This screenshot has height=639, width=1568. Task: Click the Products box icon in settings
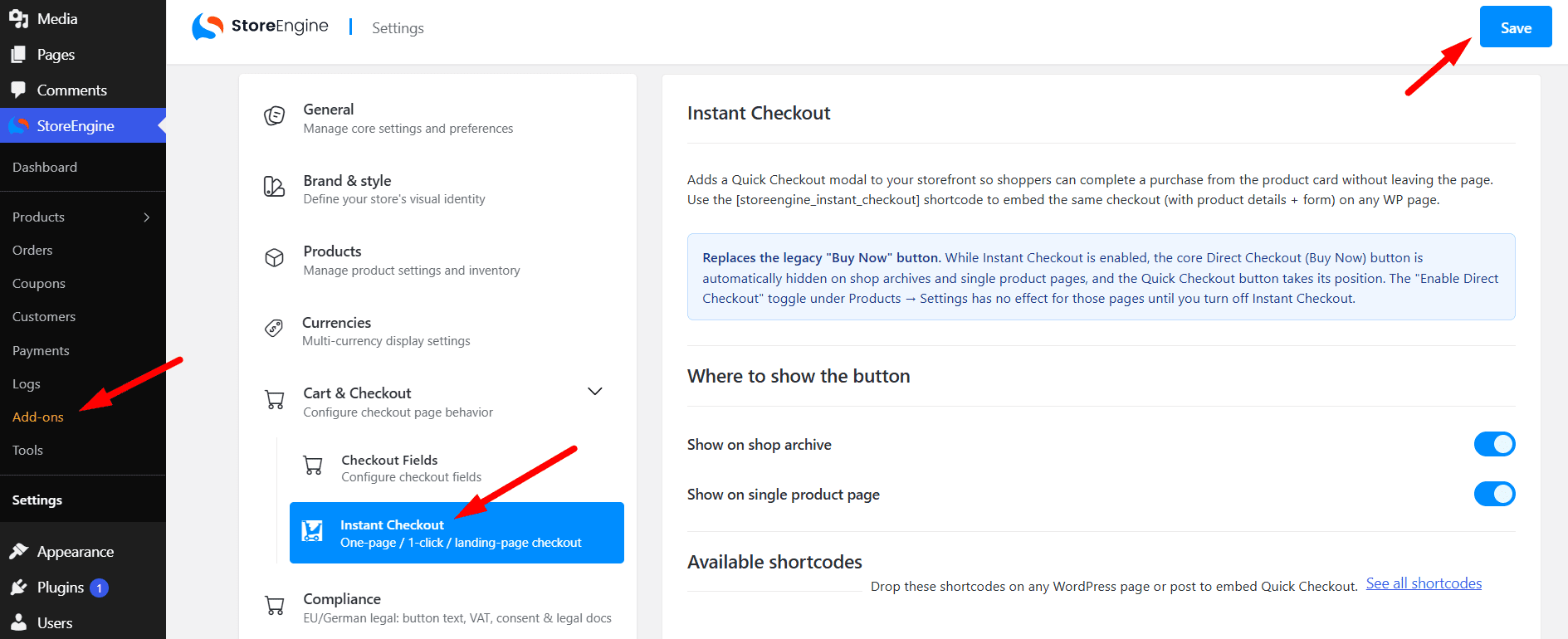[274, 258]
